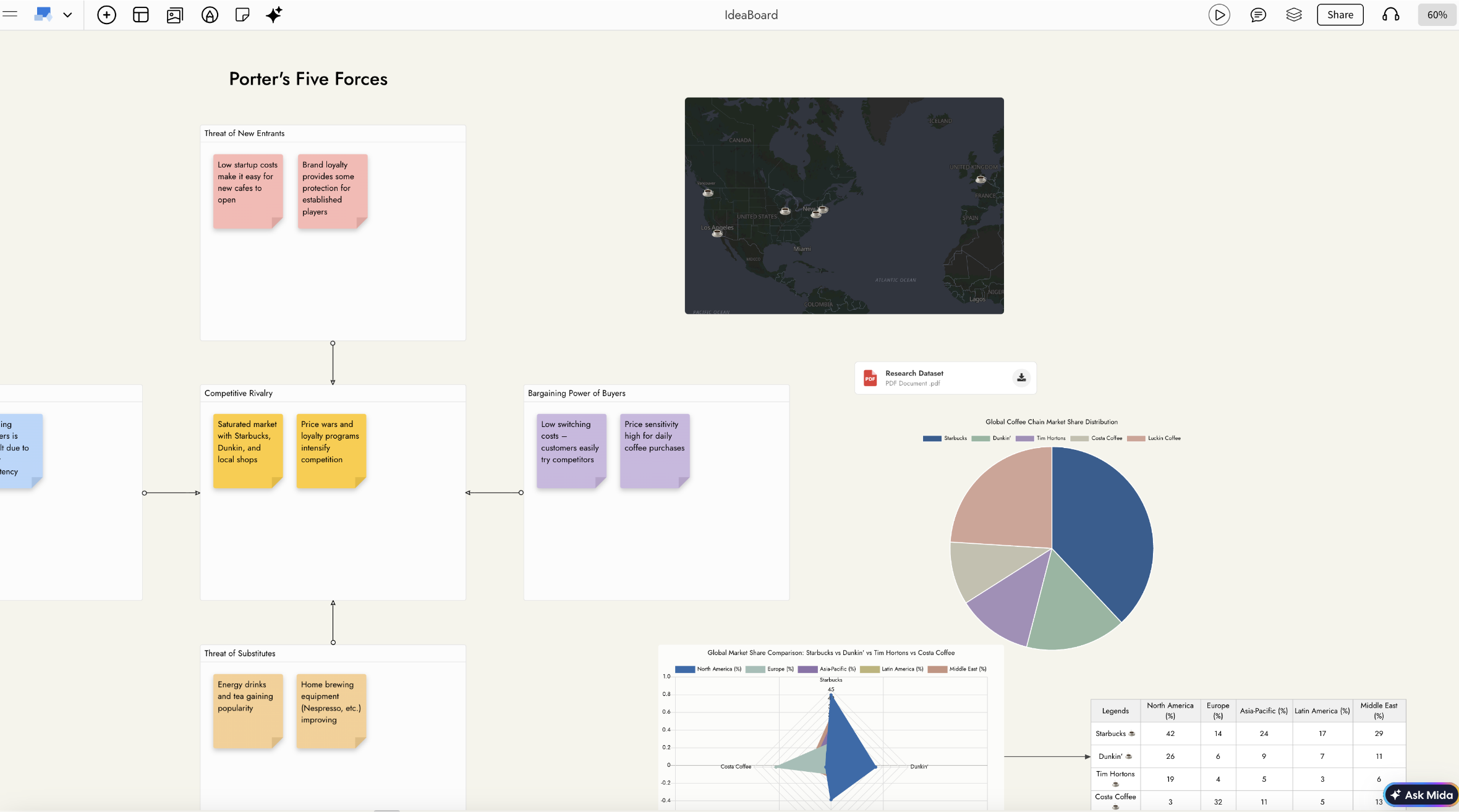Select the Threat of Substitutes frame title
Screen dimensions: 1459x812
point(239,653)
